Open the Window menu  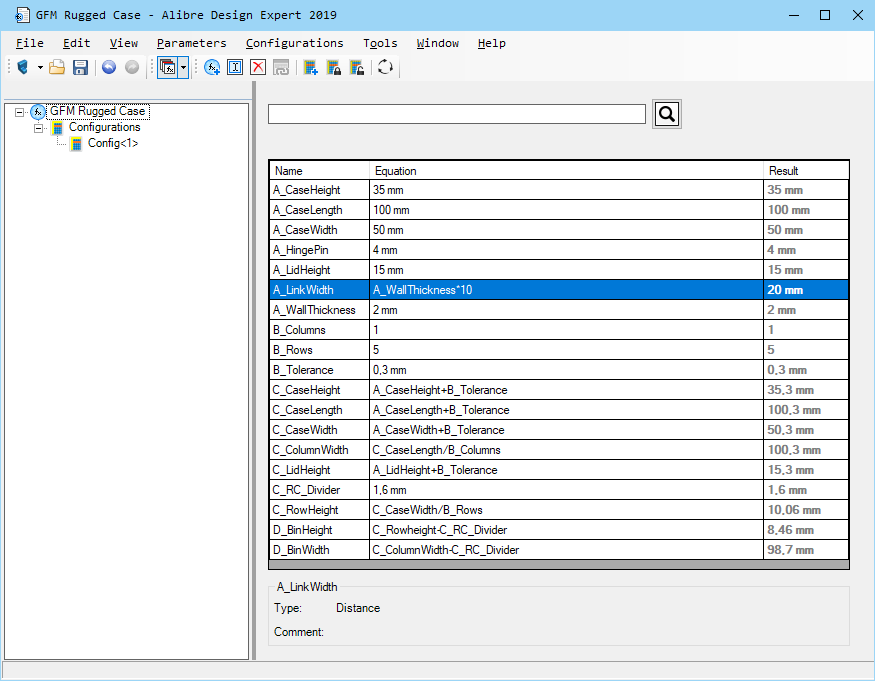pos(438,43)
